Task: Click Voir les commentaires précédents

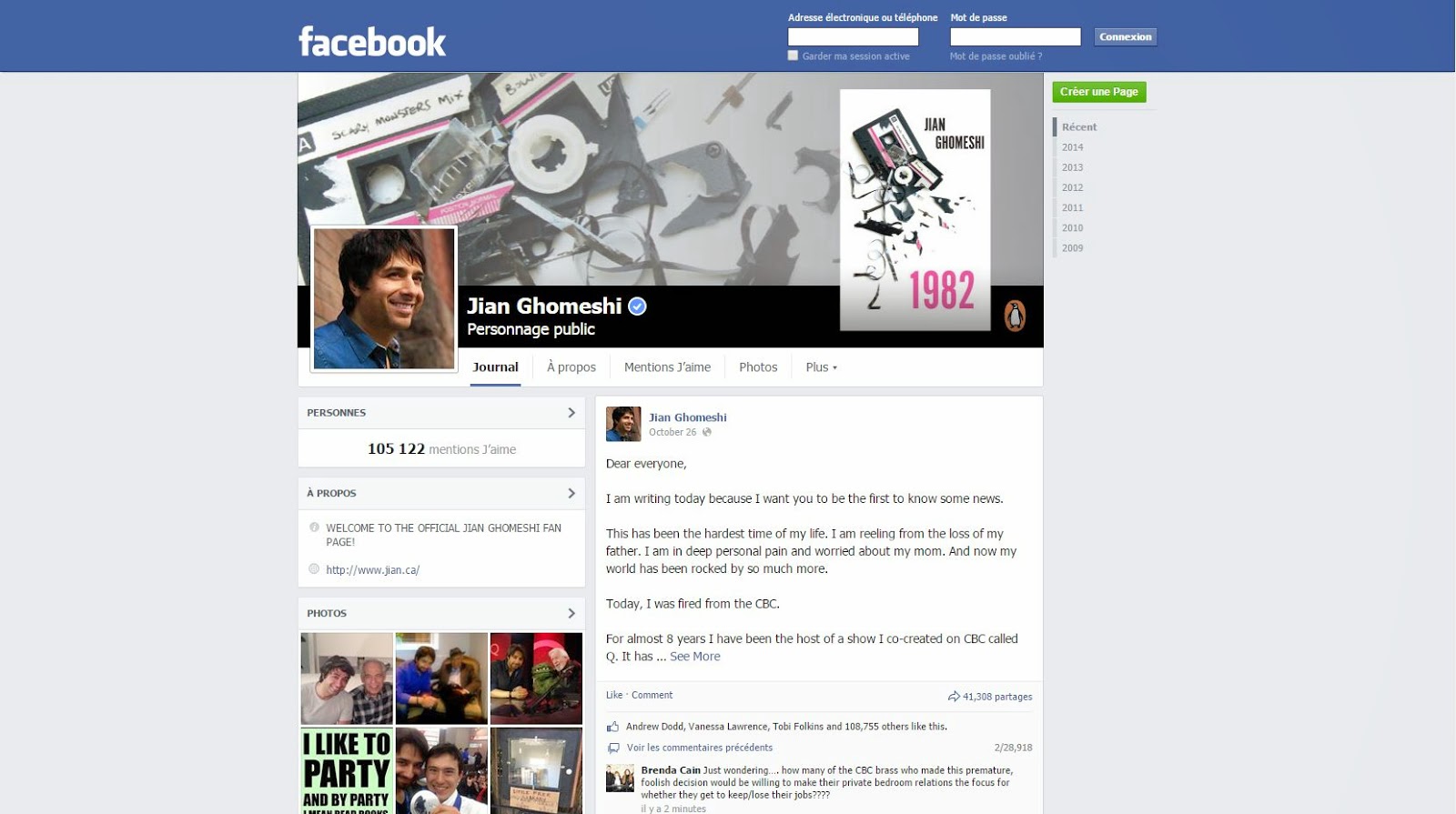Action: 699,748
